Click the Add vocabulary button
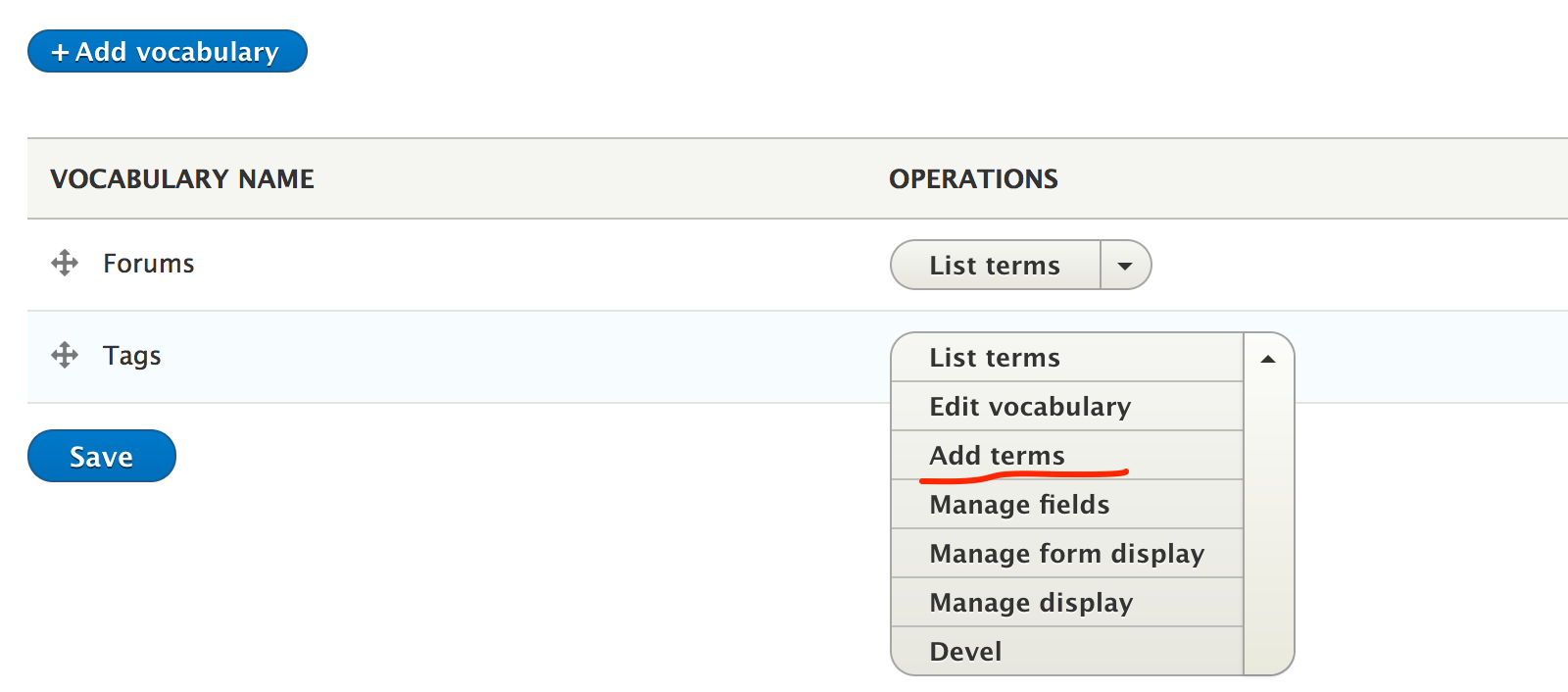Image resolution: width=1568 pixels, height=692 pixels. click(167, 51)
